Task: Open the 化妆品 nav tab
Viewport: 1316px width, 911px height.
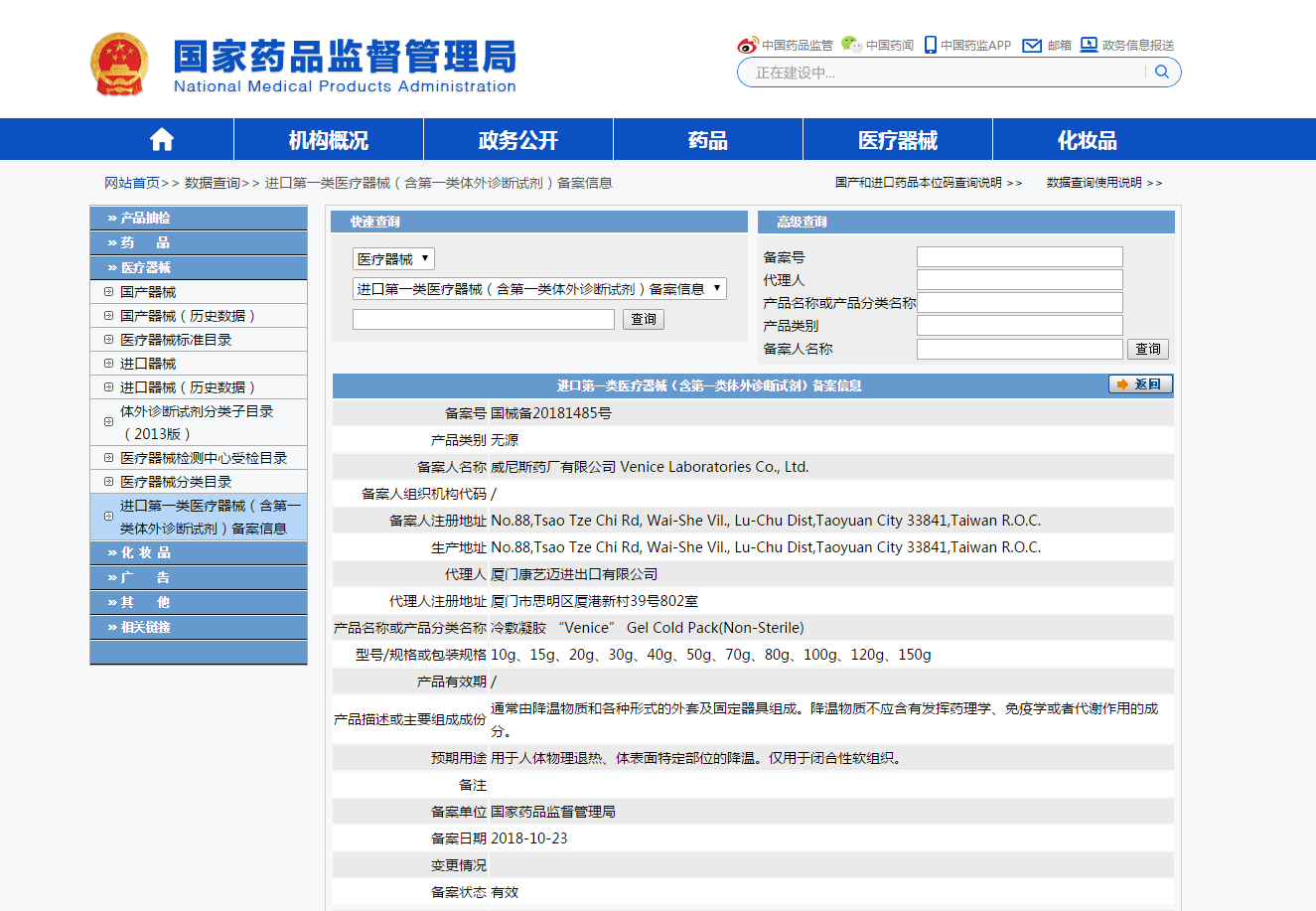Action: pyautogui.click(x=1088, y=140)
